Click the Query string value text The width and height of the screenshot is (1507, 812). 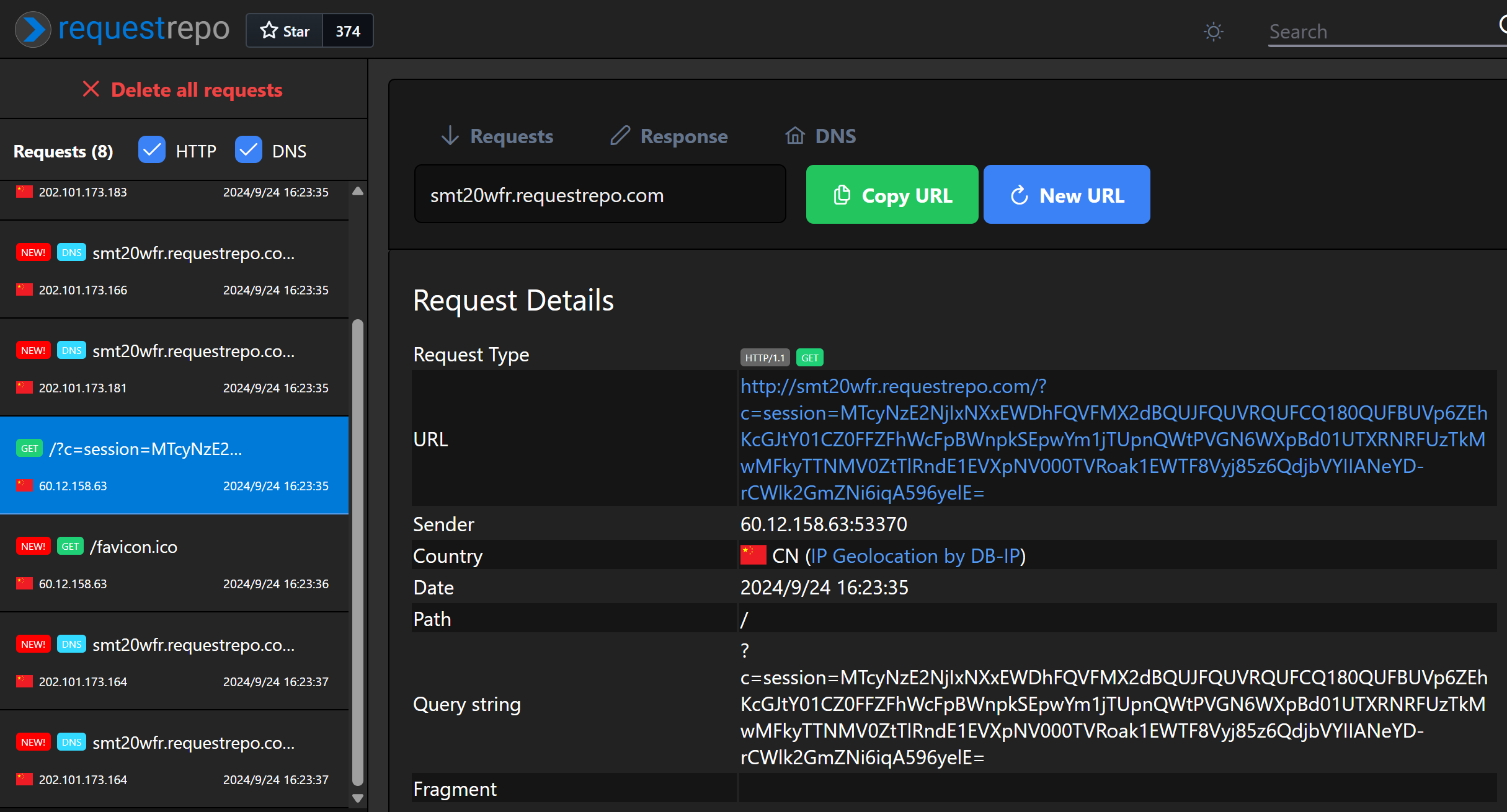point(1113,704)
